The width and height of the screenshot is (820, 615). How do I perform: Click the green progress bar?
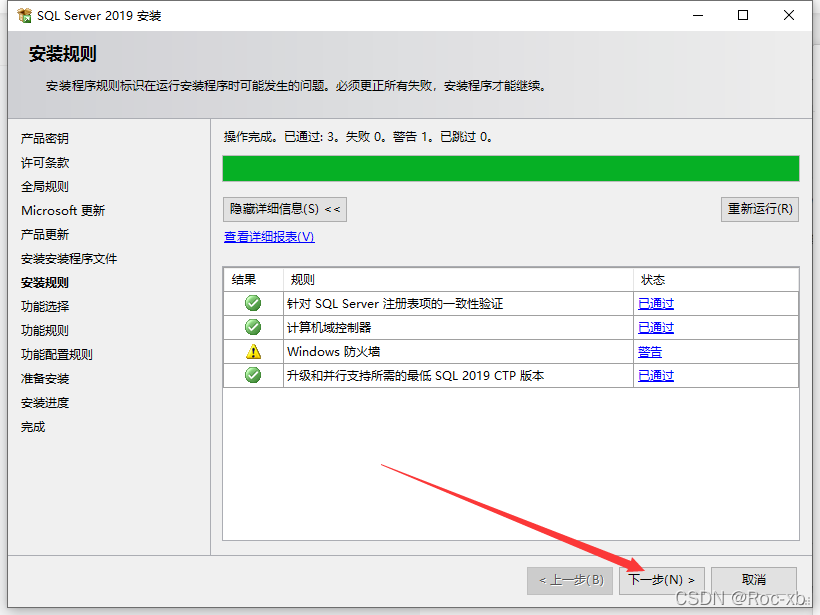[x=510, y=168]
